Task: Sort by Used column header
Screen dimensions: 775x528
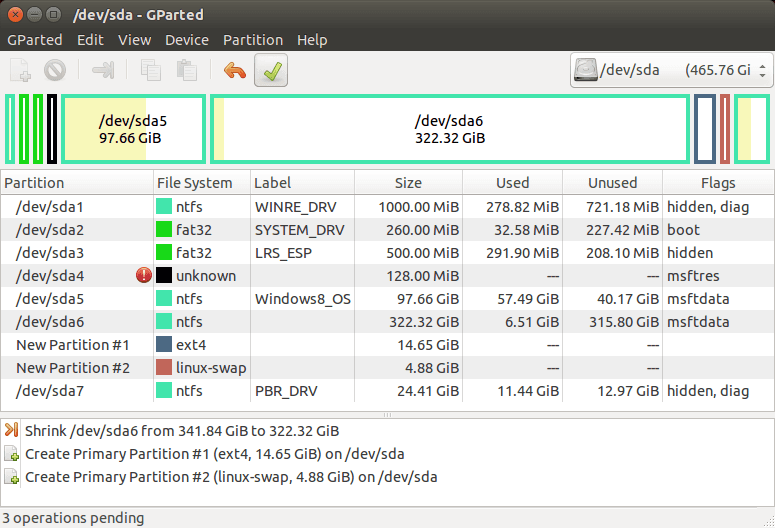Action: 513,182
